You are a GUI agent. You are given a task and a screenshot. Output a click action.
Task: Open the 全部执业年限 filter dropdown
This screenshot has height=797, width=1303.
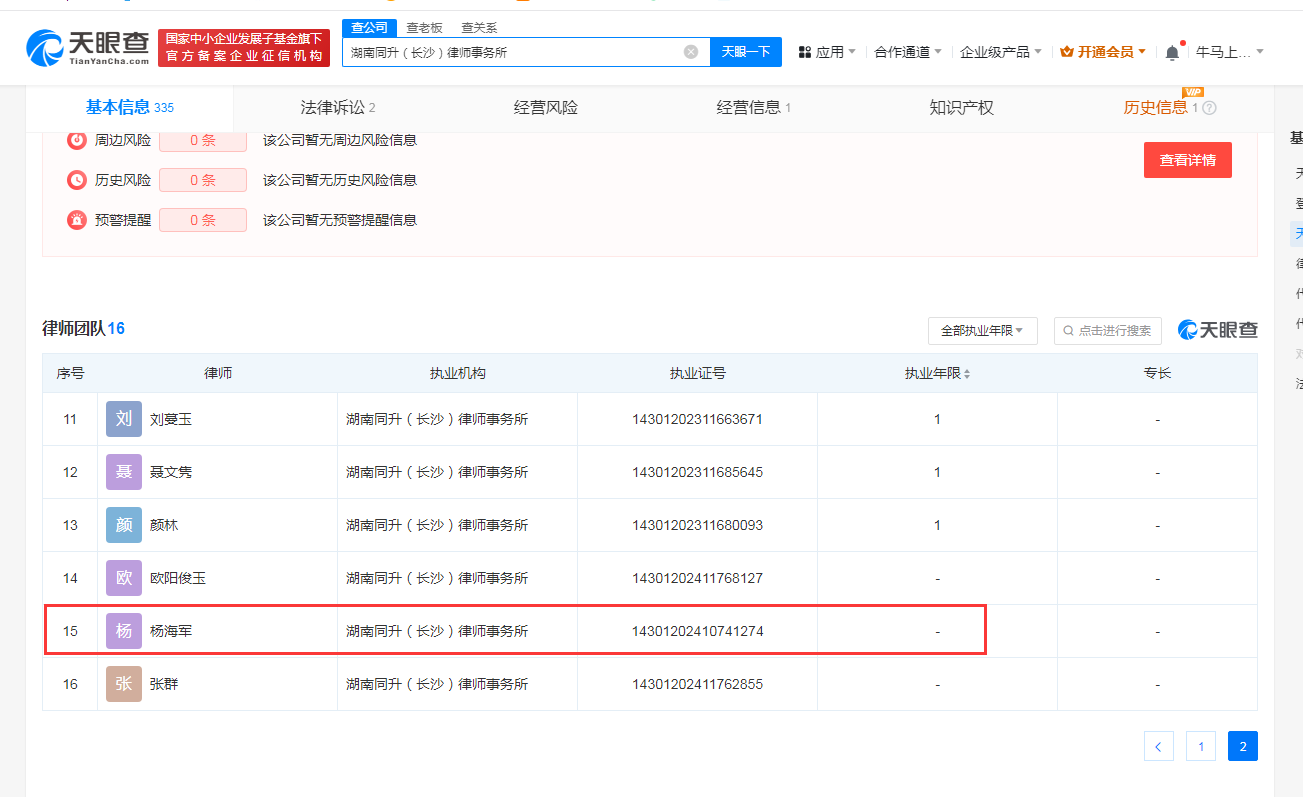pos(983,330)
